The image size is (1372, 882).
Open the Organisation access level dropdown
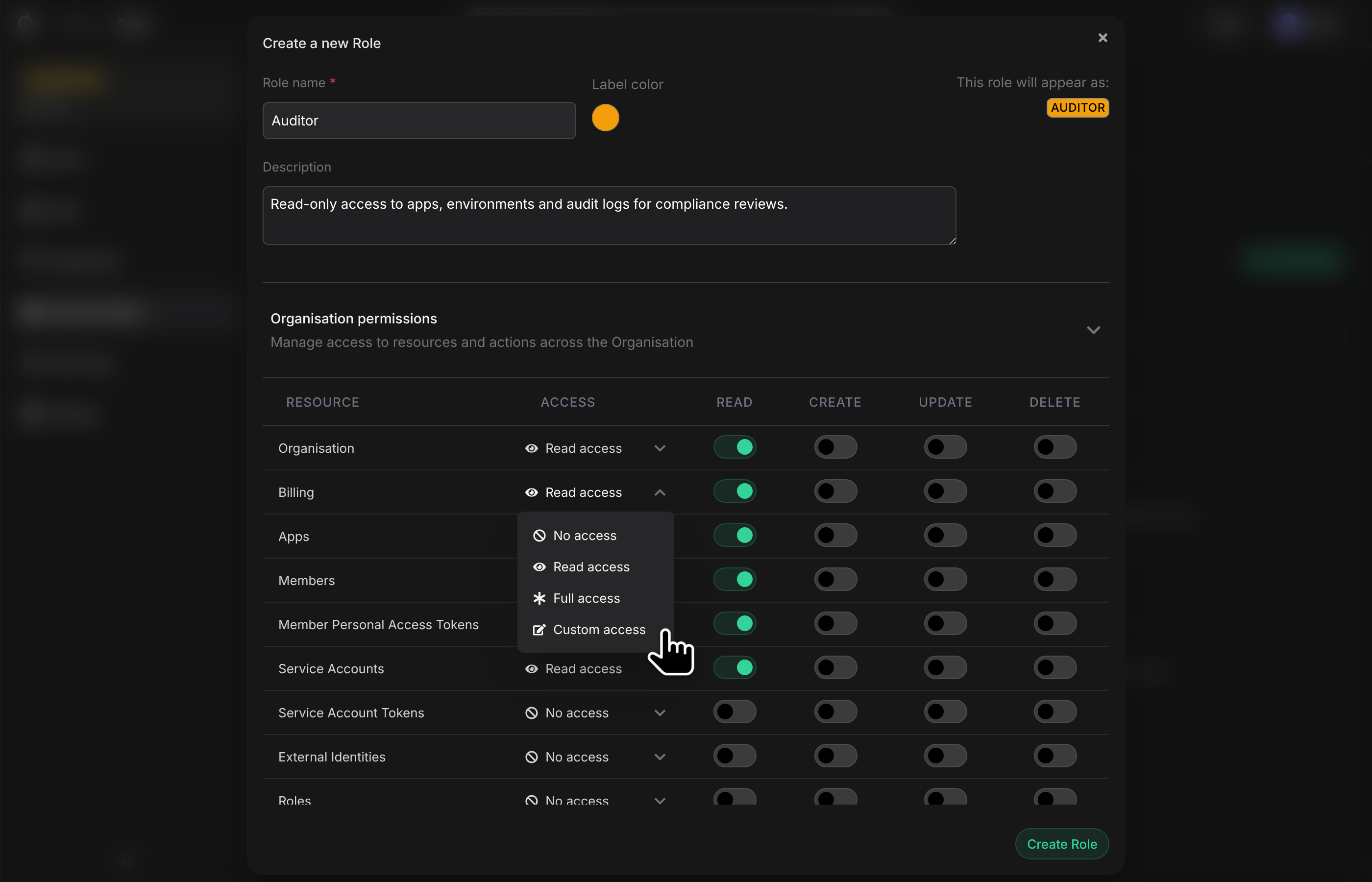[x=595, y=448]
